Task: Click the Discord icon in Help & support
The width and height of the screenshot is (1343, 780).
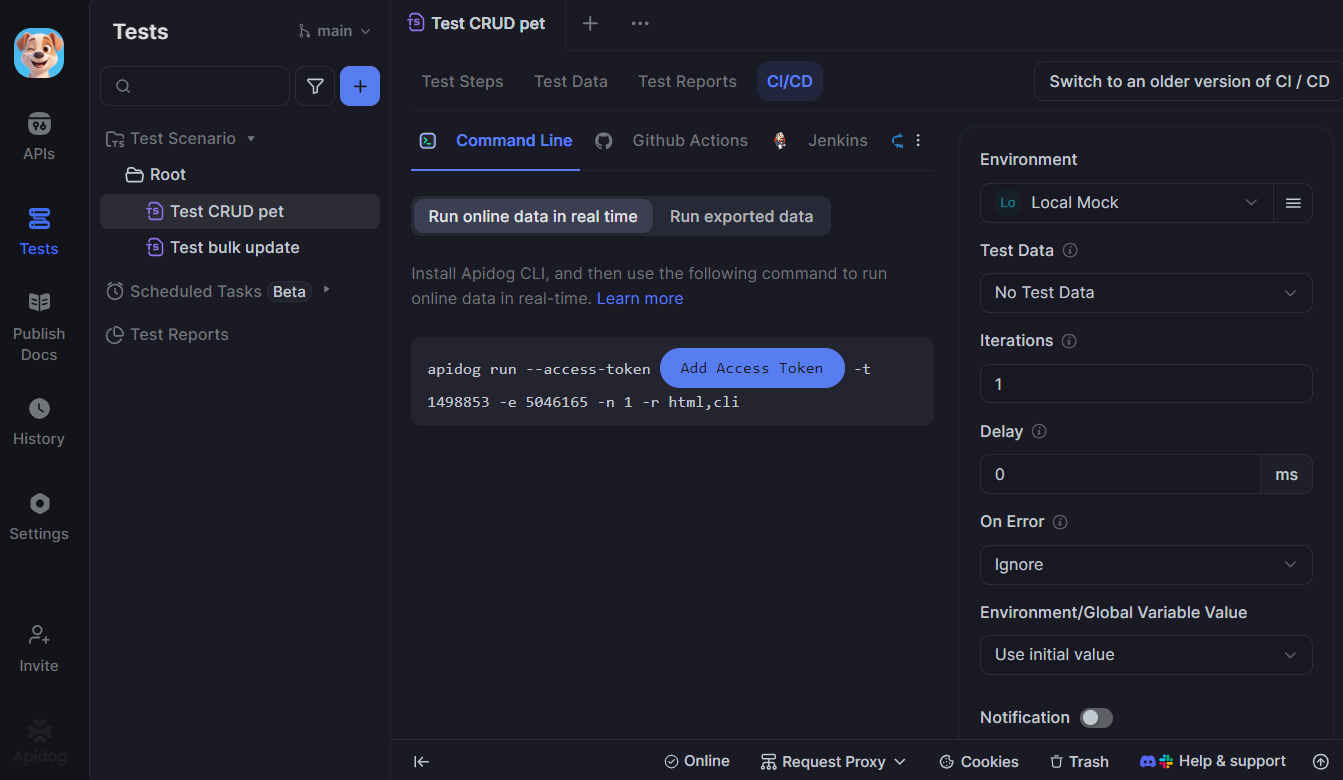Action: pyautogui.click(x=1146, y=761)
